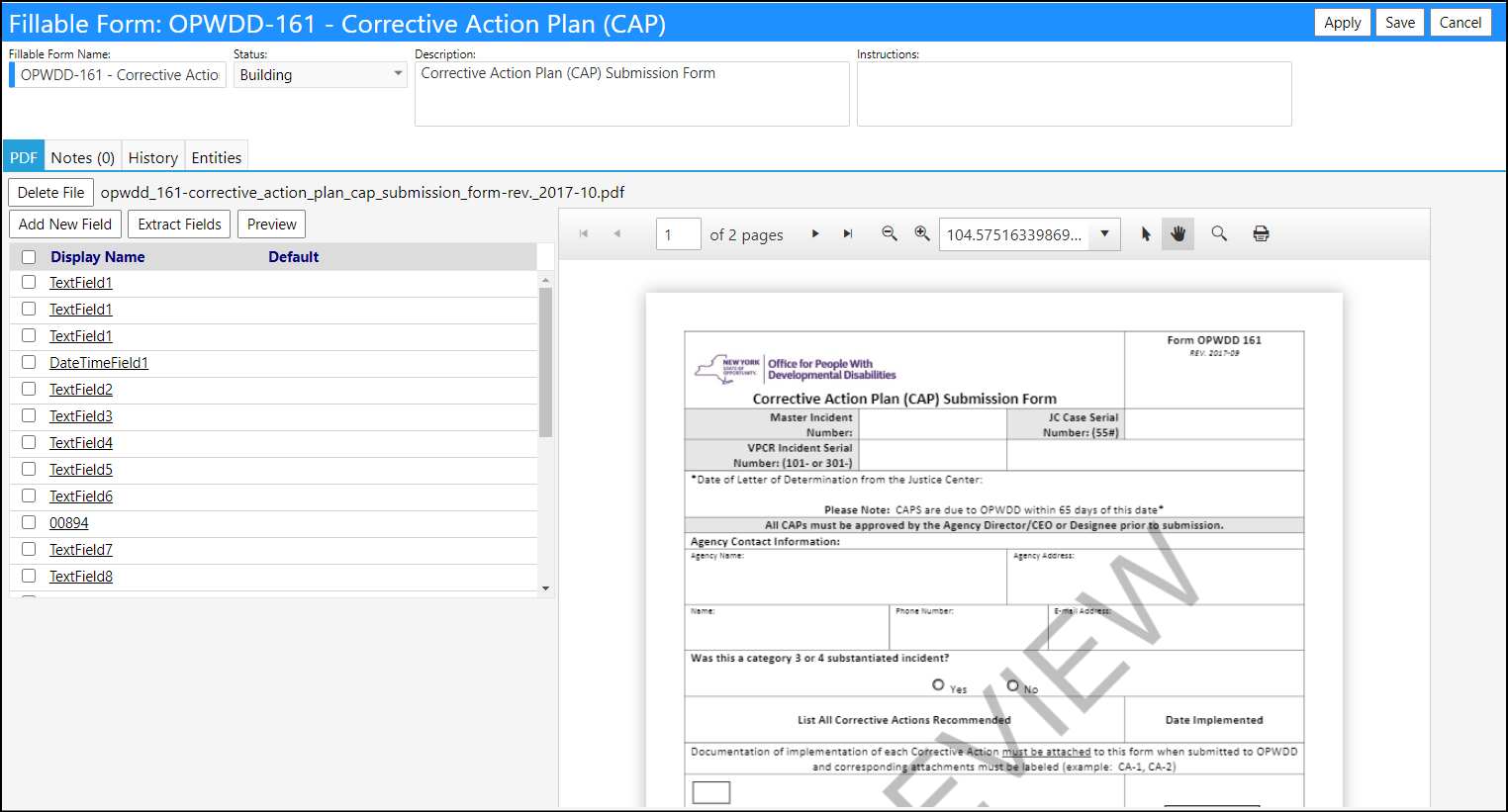The image size is (1508, 812).
Task: Click the PDF file name text
Action: [x=362, y=193]
